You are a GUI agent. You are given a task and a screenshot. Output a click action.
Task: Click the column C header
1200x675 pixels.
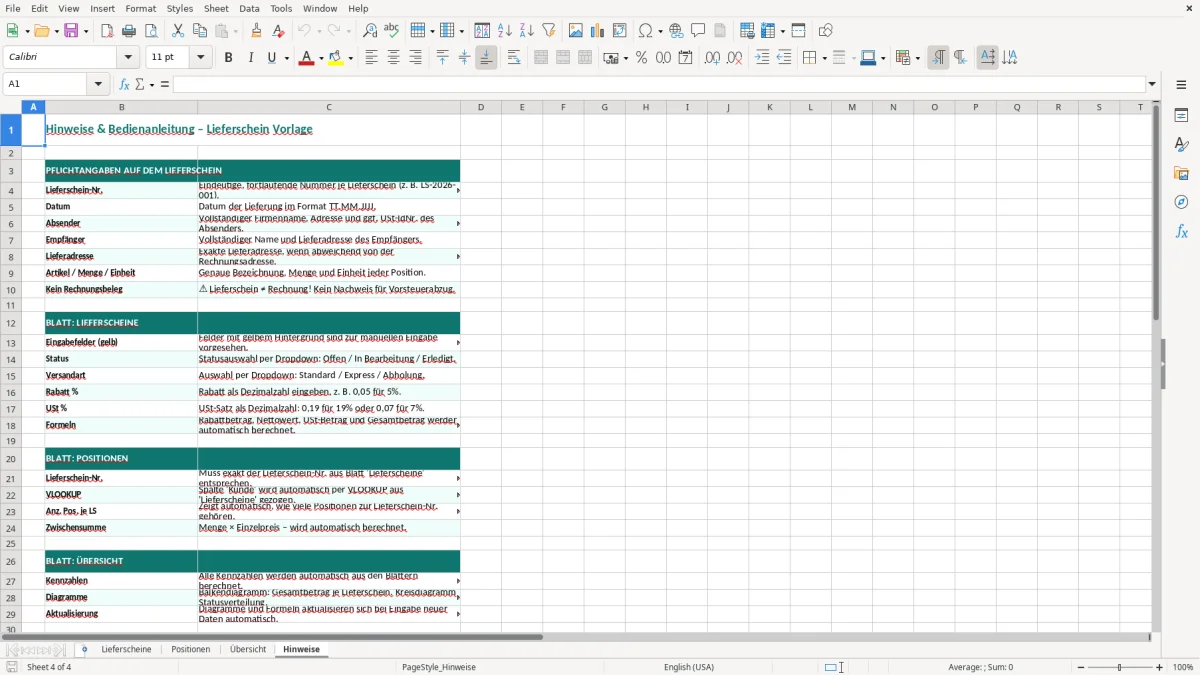pos(329,107)
